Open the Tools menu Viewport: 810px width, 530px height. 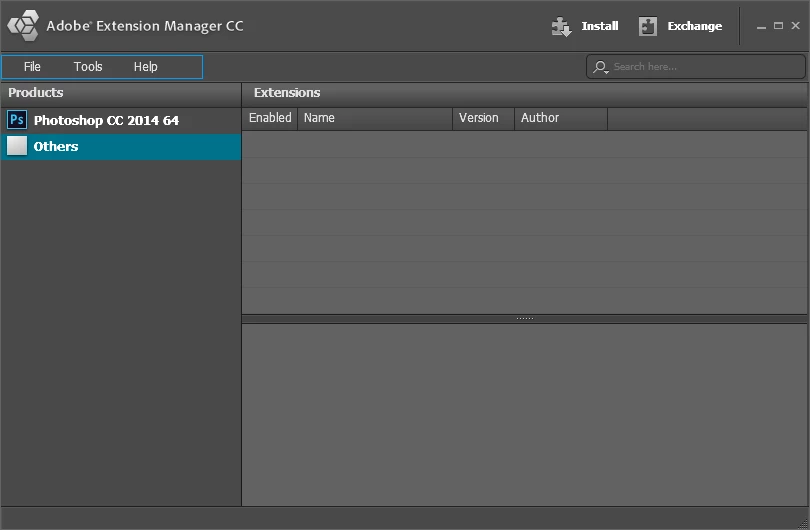coord(88,67)
